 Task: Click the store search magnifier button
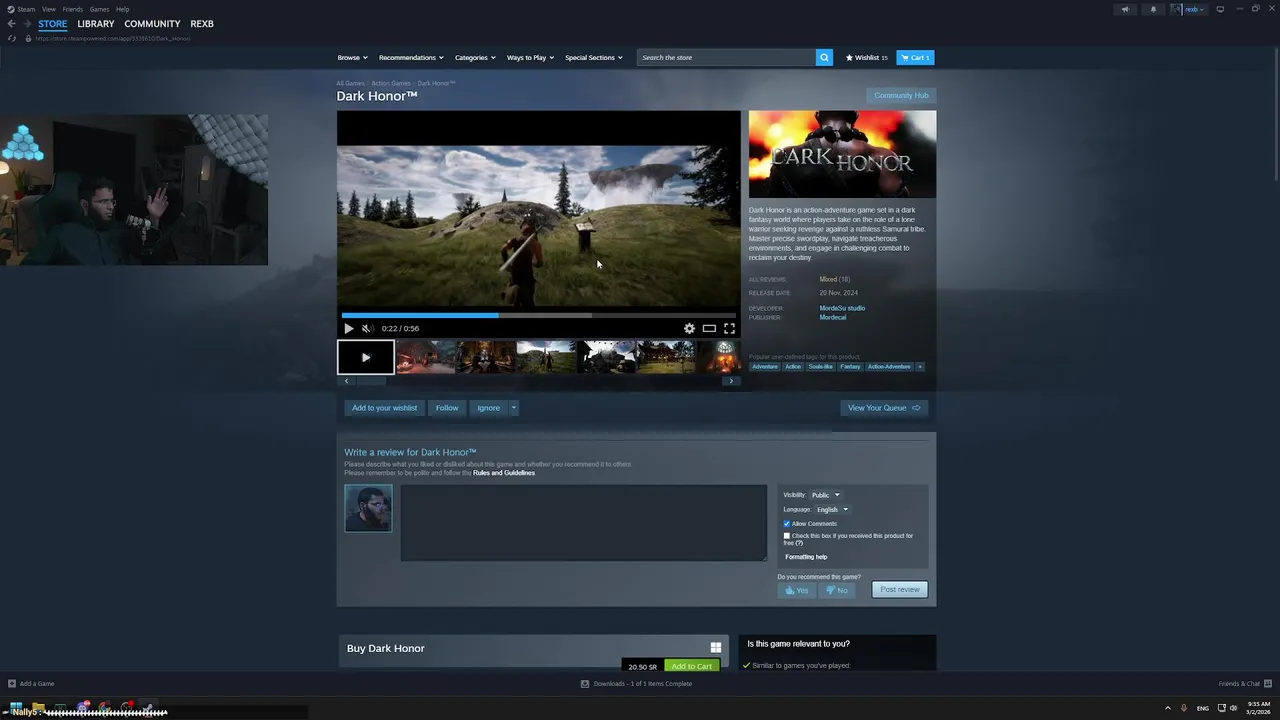coord(824,57)
